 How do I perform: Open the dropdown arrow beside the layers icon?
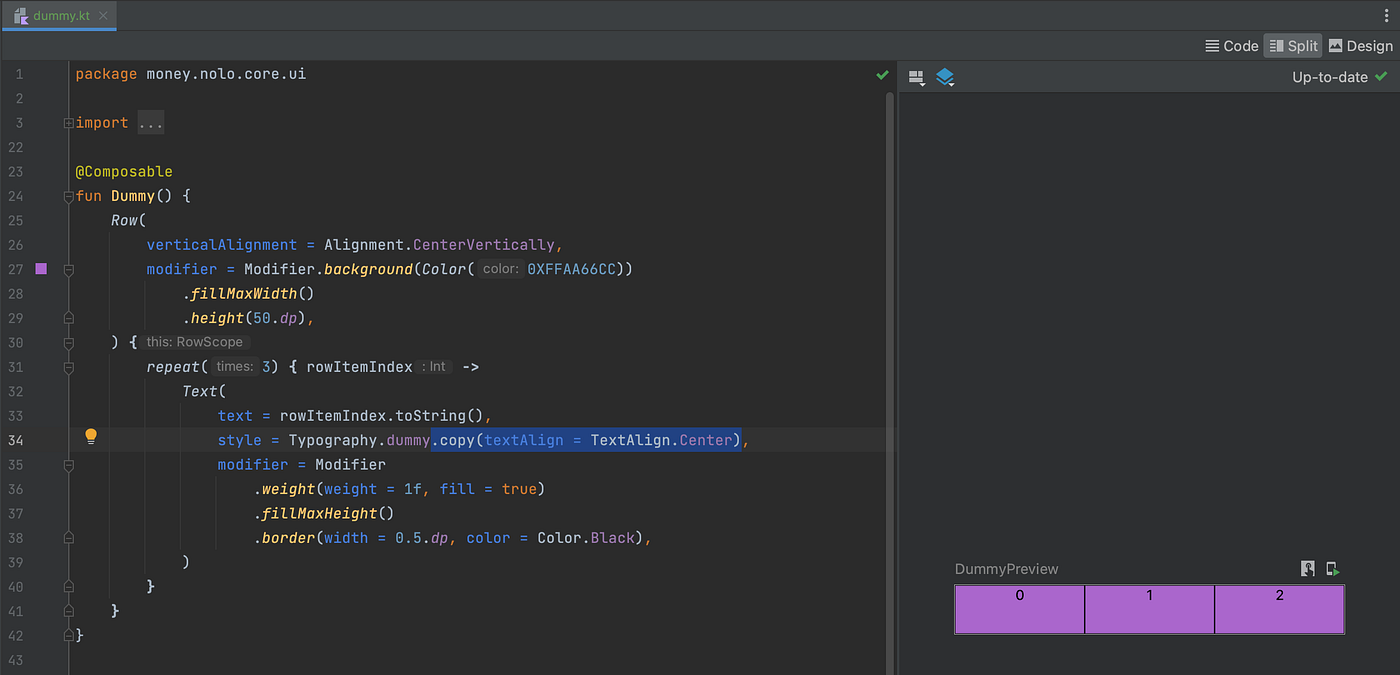tap(952, 83)
